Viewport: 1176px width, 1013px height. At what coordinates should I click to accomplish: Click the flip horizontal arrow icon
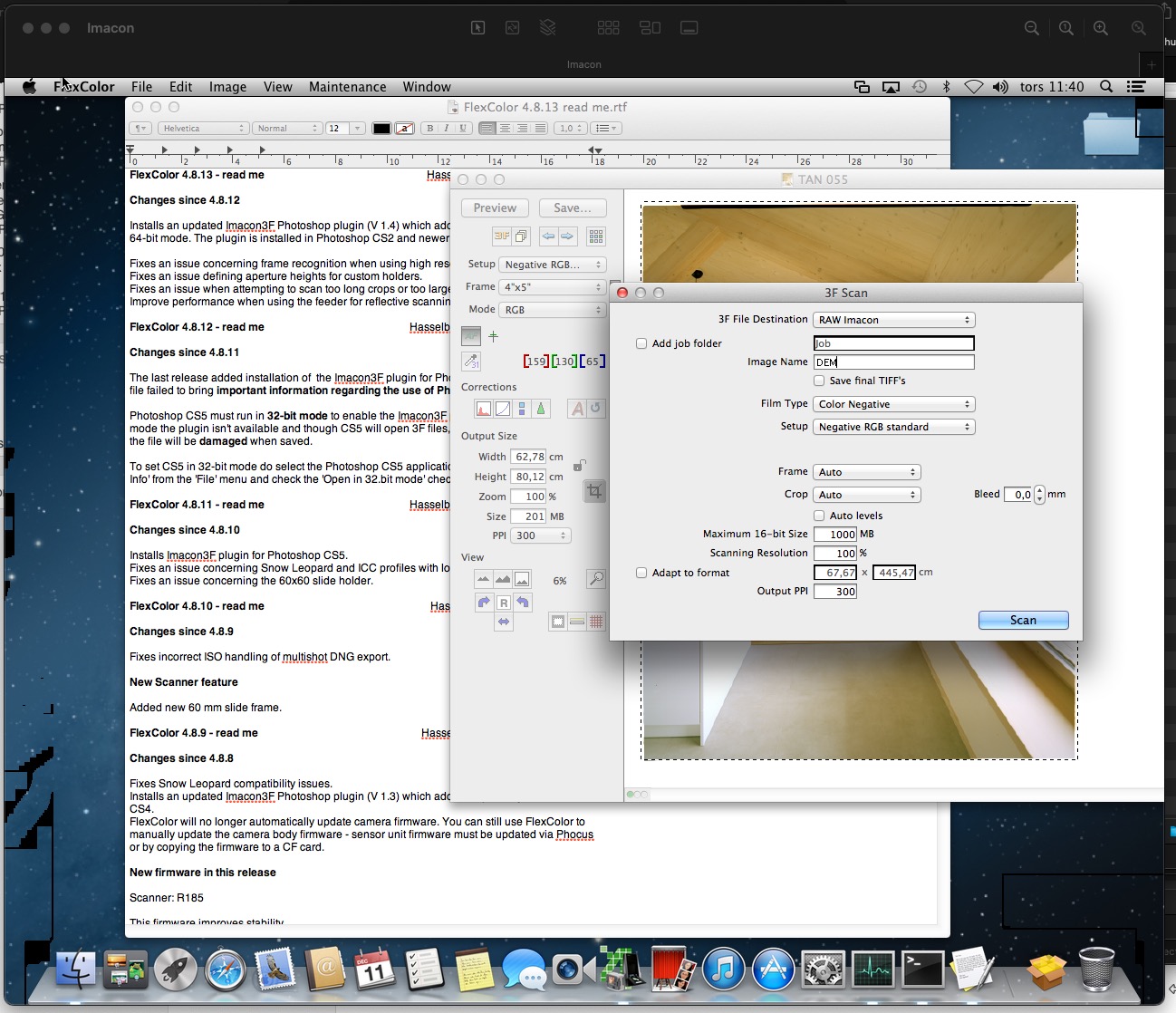[504, 622]
